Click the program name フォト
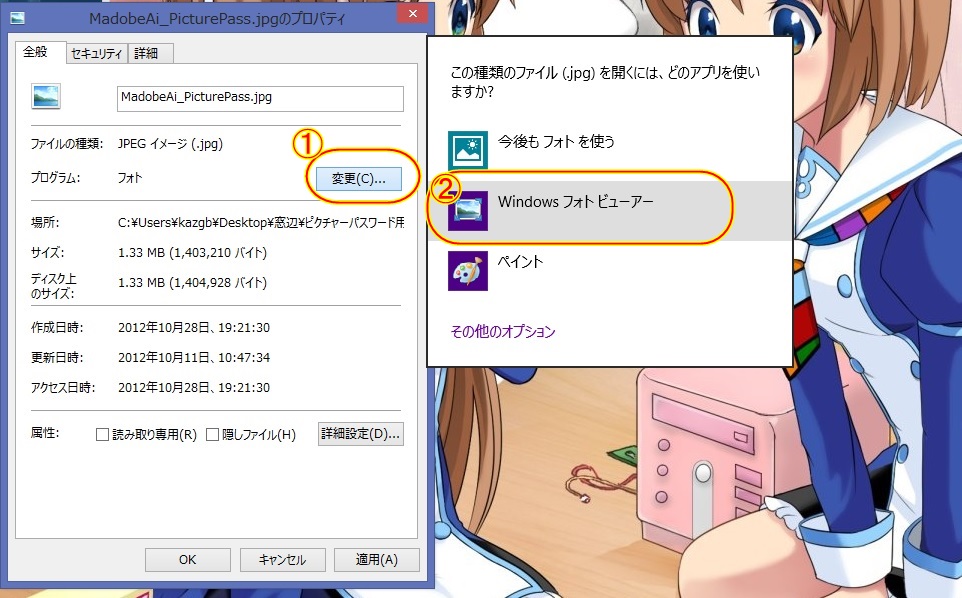This screenshot has width=962, height=598. tap(130, 178)
